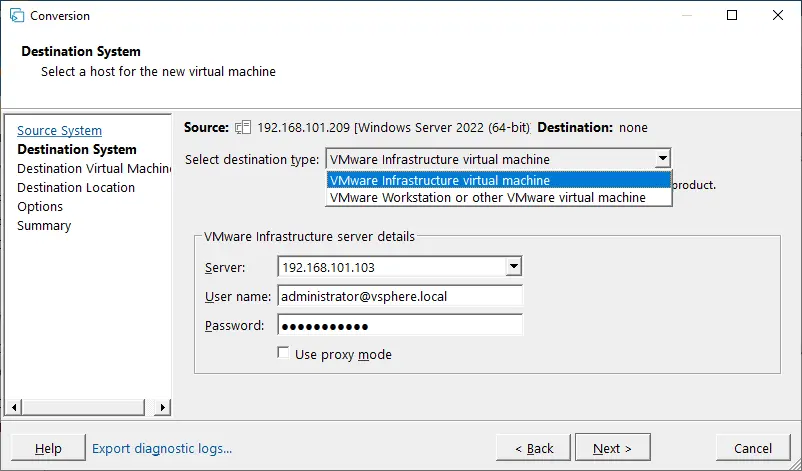The image size is (802, 471).
Task: Click the sidebar horizontal scrollbar thumb
Action: (x=83, y=407)
